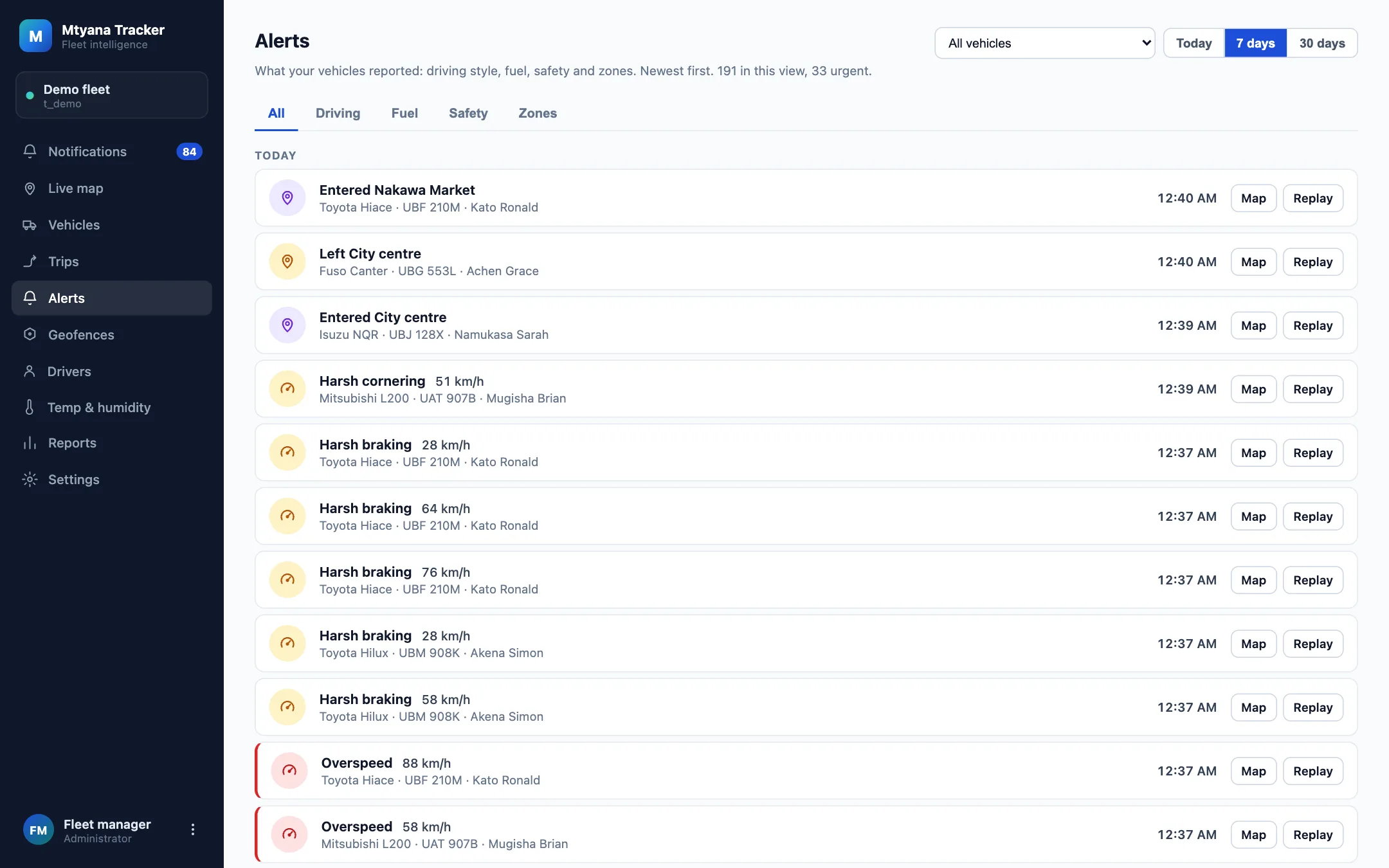Click the yellow pin icon for Left City centre

tap(287, 261)
